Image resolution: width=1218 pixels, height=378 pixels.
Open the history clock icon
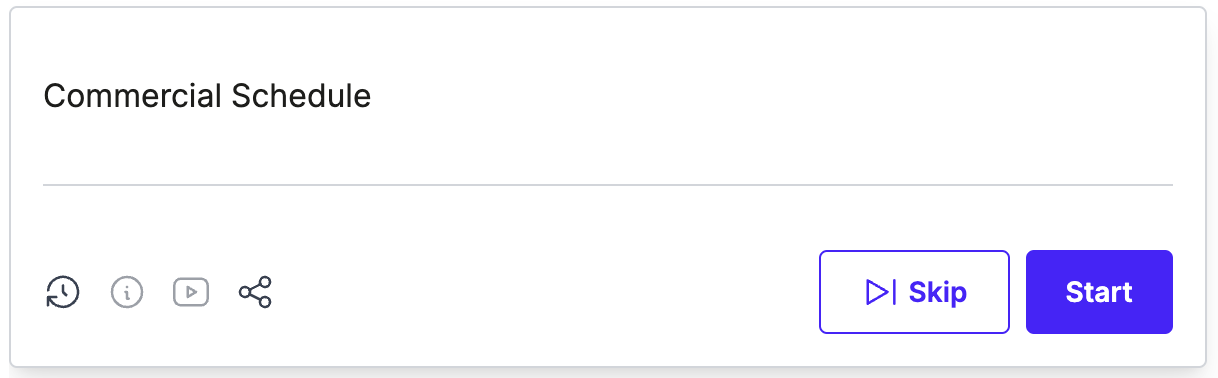click(63, 292)
